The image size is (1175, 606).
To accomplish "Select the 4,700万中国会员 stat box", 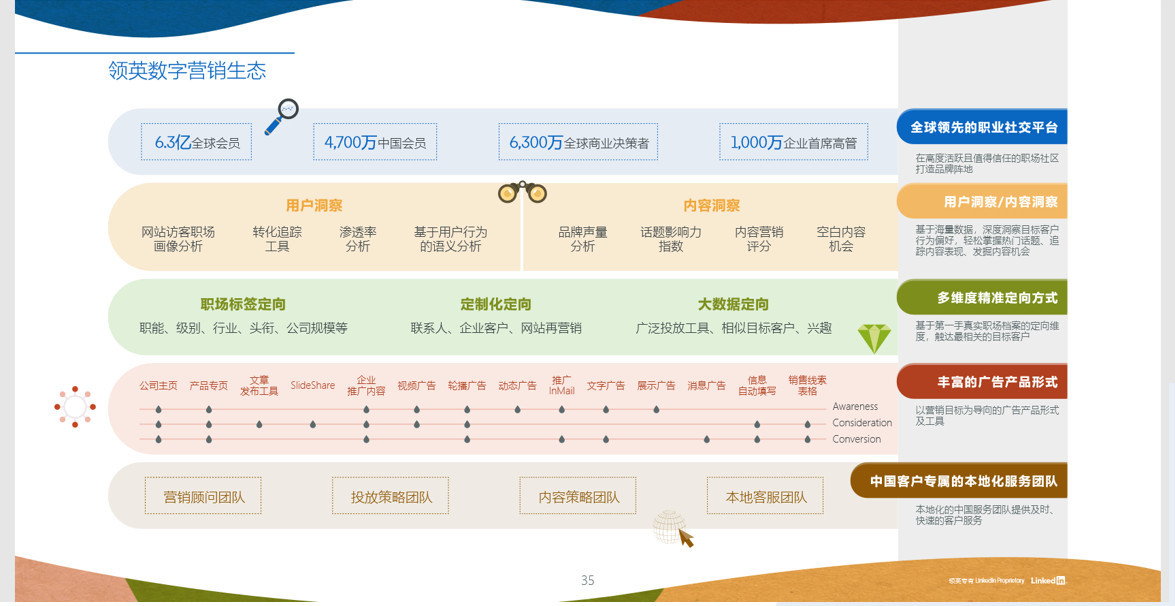I will coord(375,143).
